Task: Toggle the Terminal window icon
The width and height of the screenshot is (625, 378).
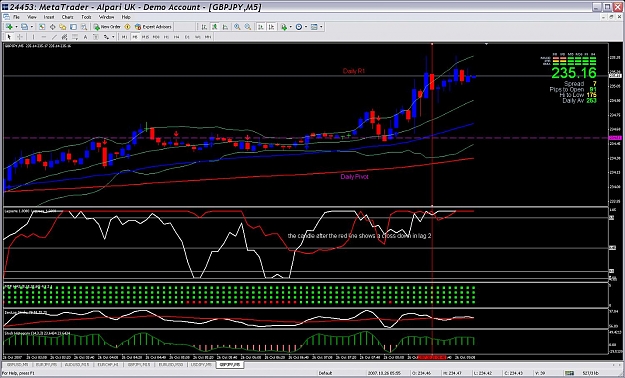Action: point(73,27)
